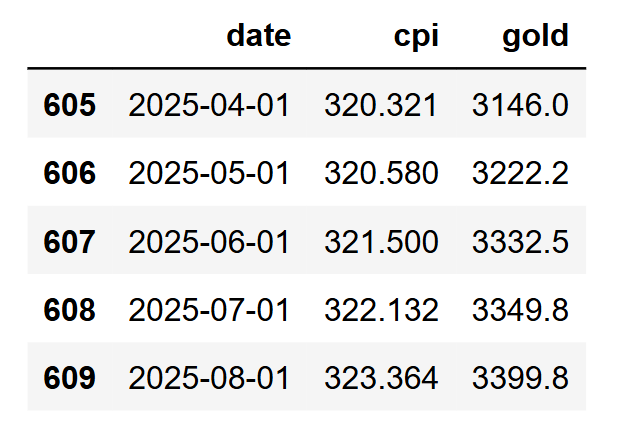Click the cpi value 320.321
This screenshot has height=423, width=628.
(381, 105)
